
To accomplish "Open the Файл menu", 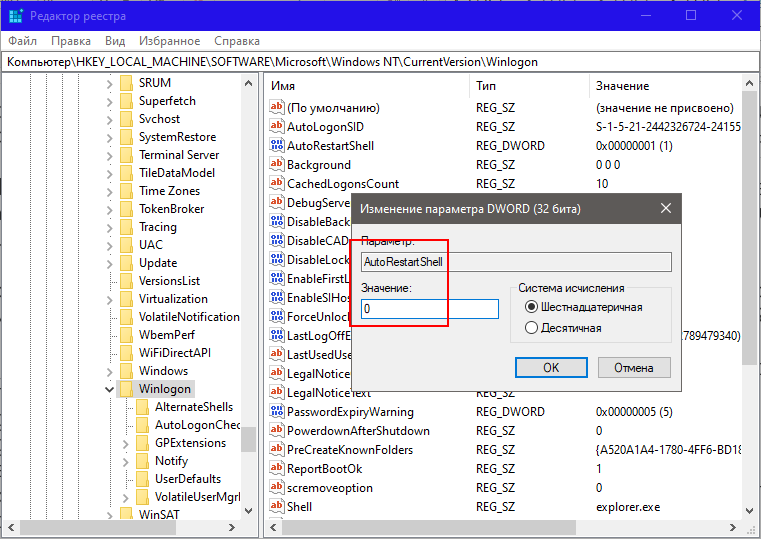I will click(22, 41).
